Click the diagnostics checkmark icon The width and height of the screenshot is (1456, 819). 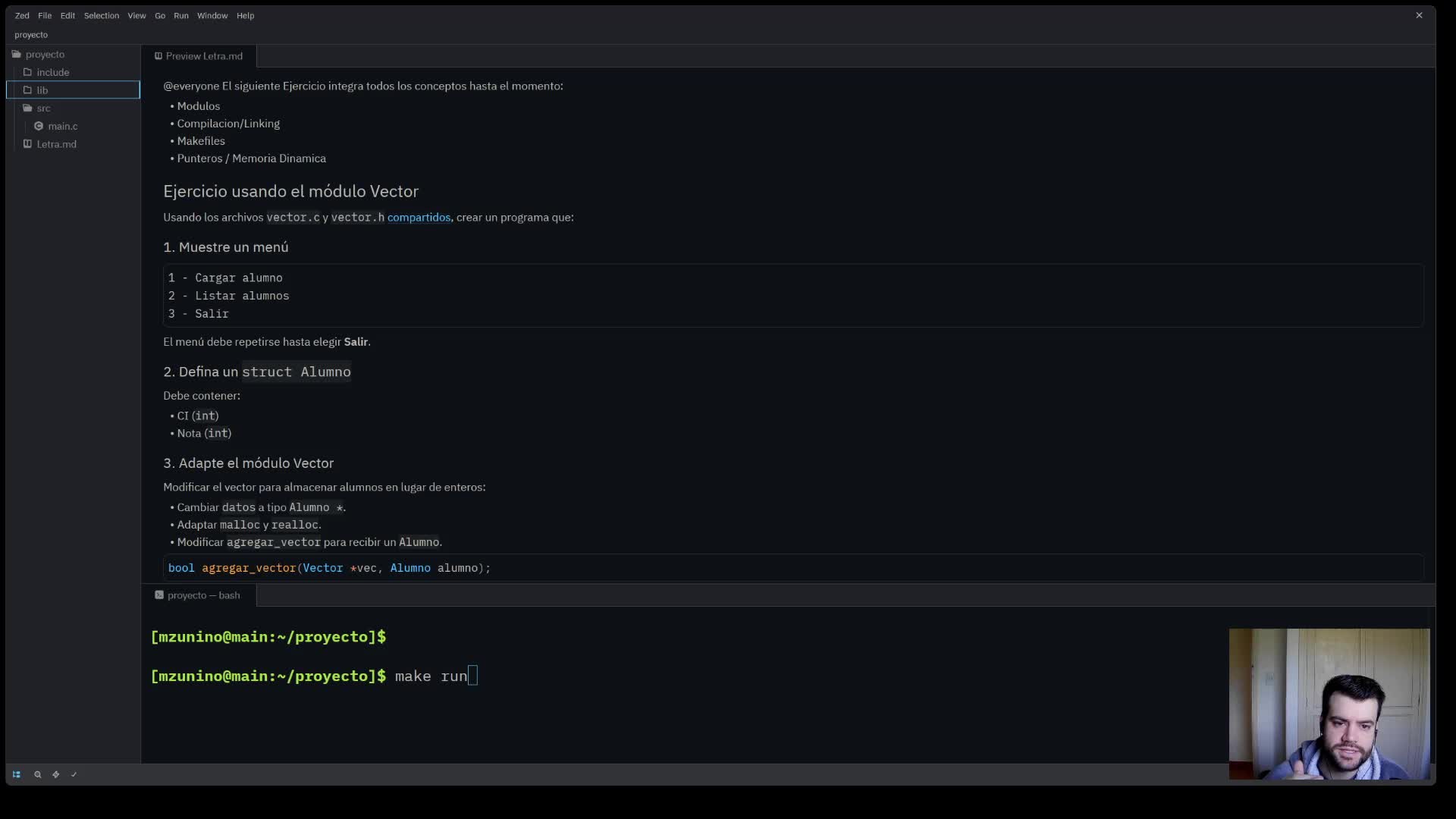click(x=74, y=774)
